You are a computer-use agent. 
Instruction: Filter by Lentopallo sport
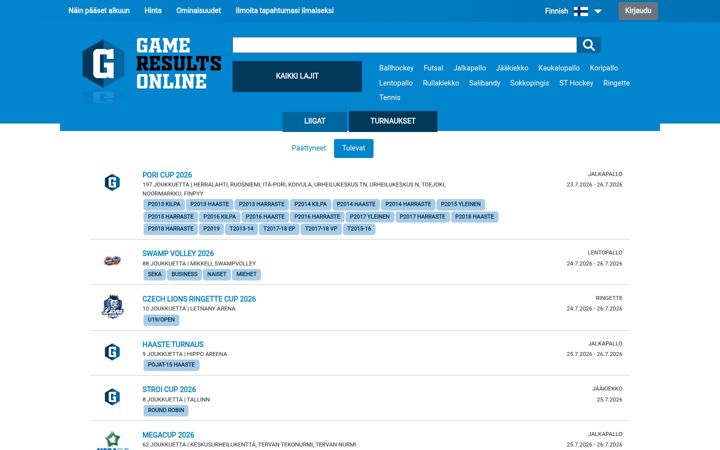[396, 83]
